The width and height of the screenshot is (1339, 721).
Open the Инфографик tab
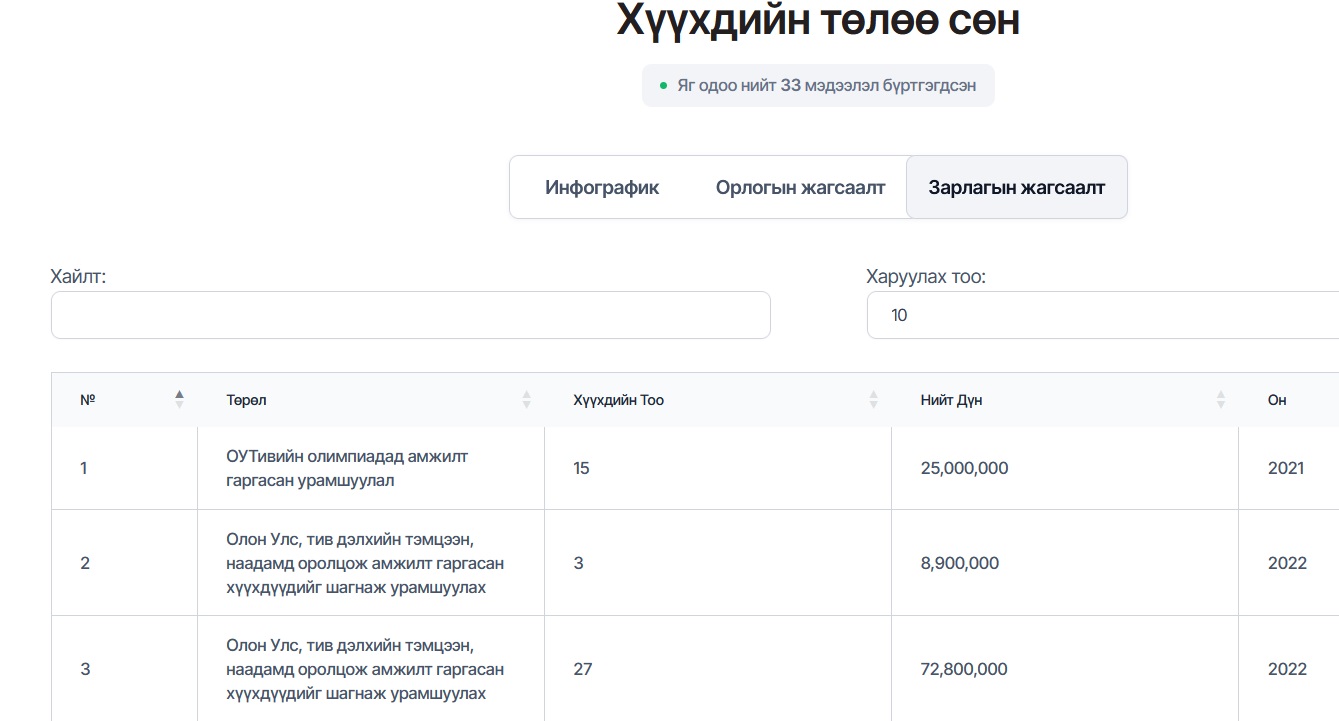click(602, 187)
